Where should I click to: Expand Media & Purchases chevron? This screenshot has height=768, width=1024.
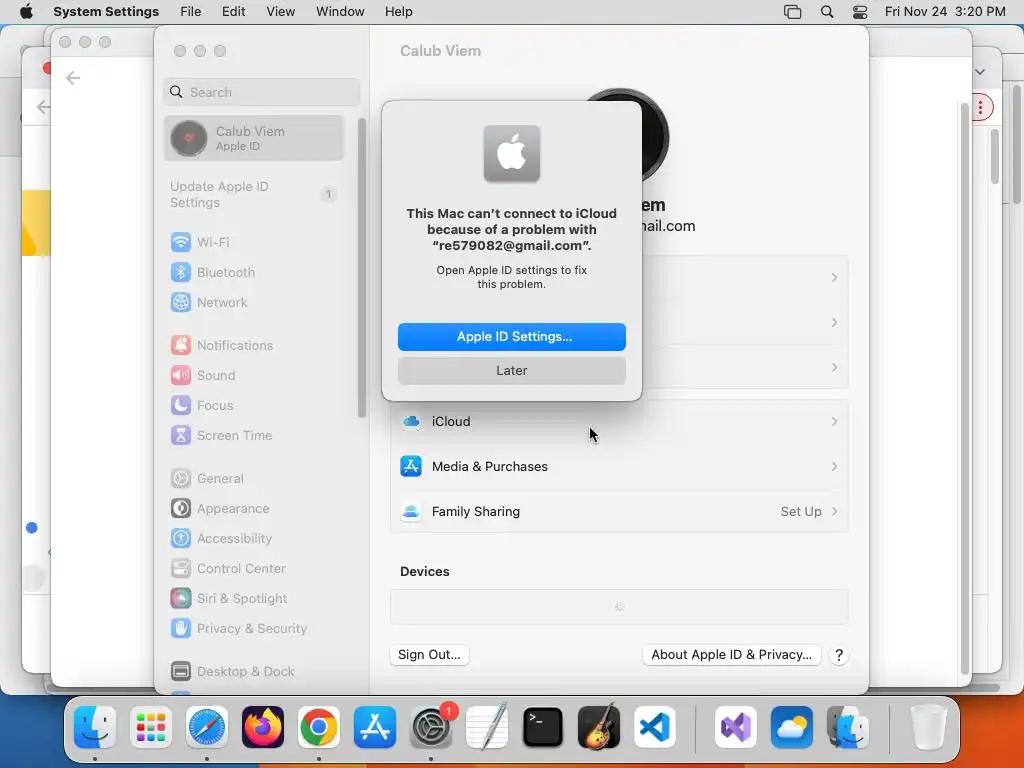point(834,466)
